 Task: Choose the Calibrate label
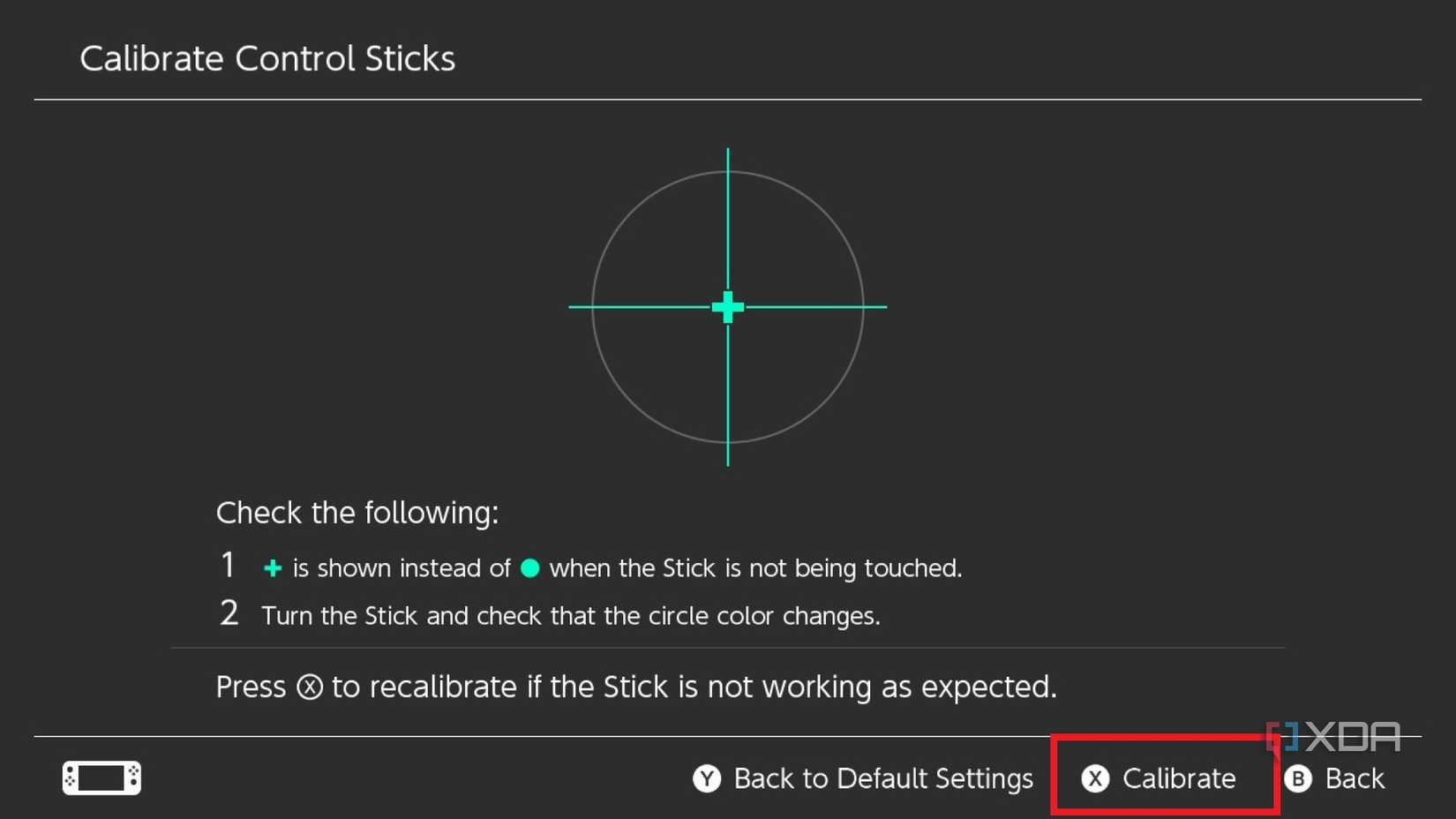[x=1179, y=778]
